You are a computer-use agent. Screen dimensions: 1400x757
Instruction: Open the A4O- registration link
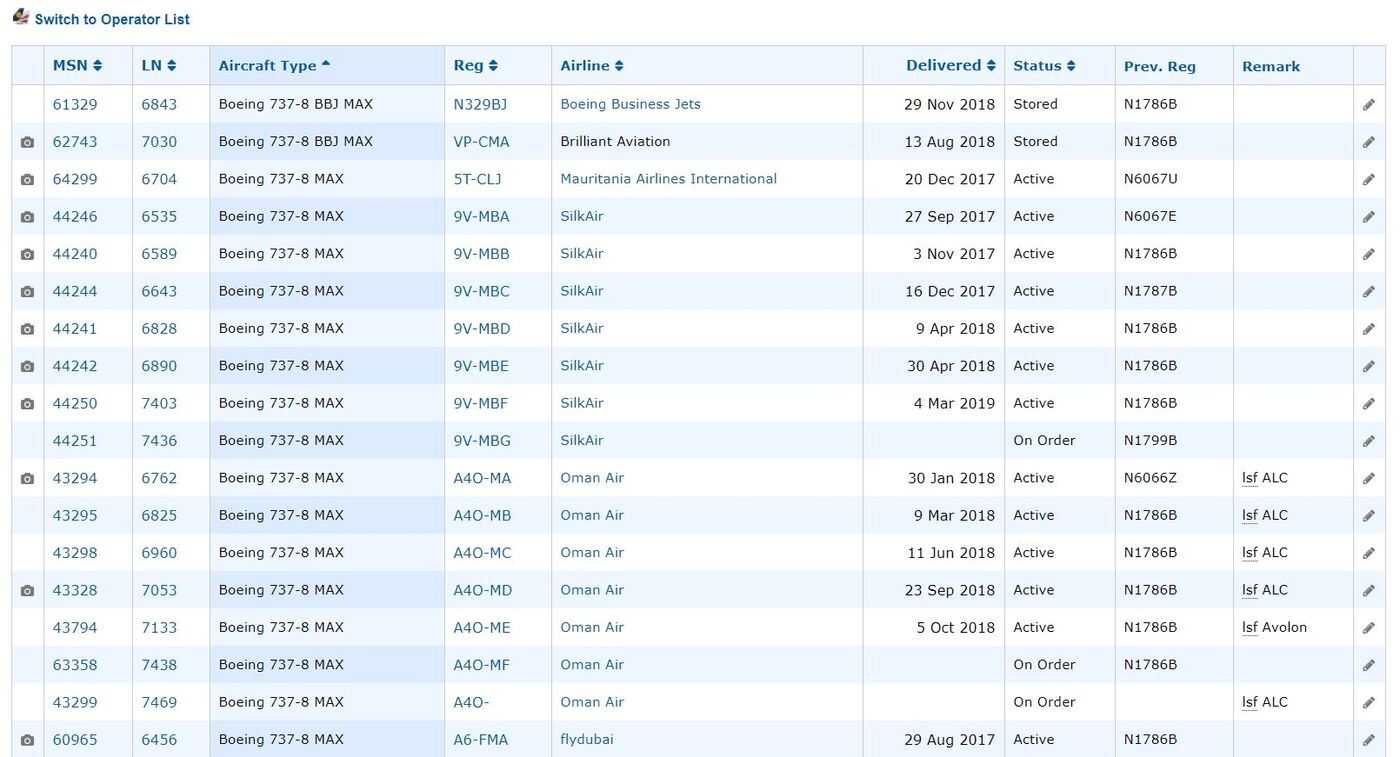point(471,702)
